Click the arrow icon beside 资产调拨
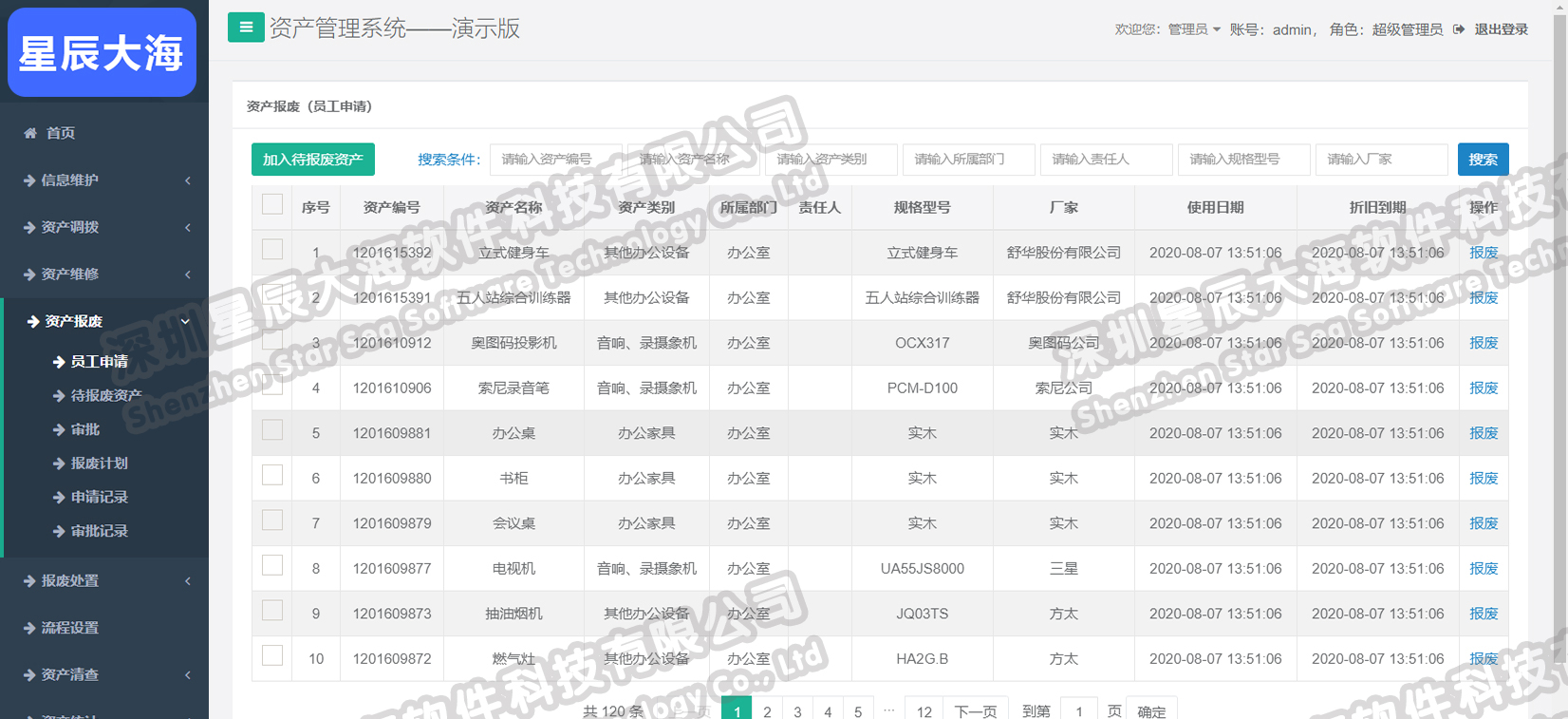 point(29,227)
